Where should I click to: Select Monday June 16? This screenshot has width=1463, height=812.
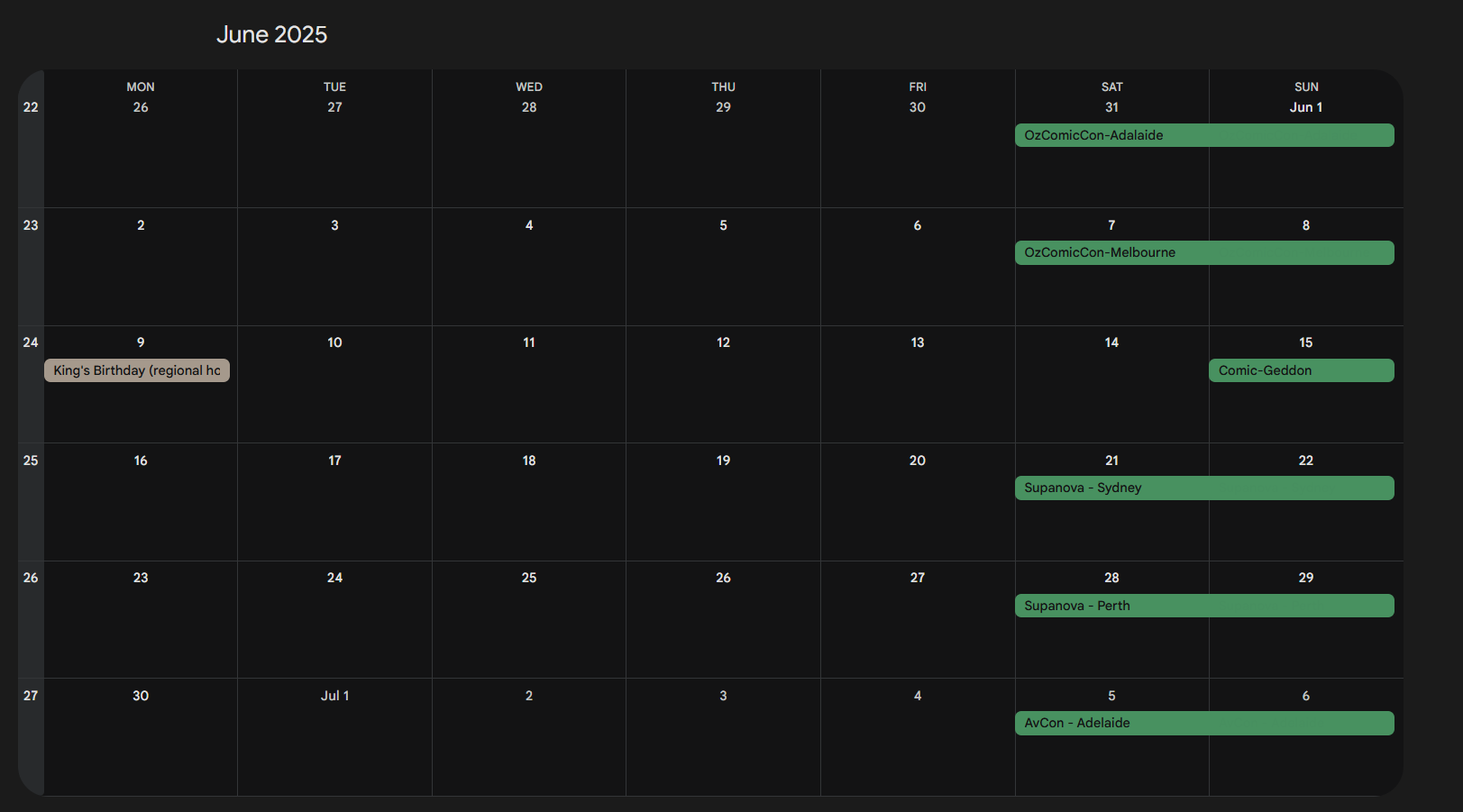coord(141,461)
